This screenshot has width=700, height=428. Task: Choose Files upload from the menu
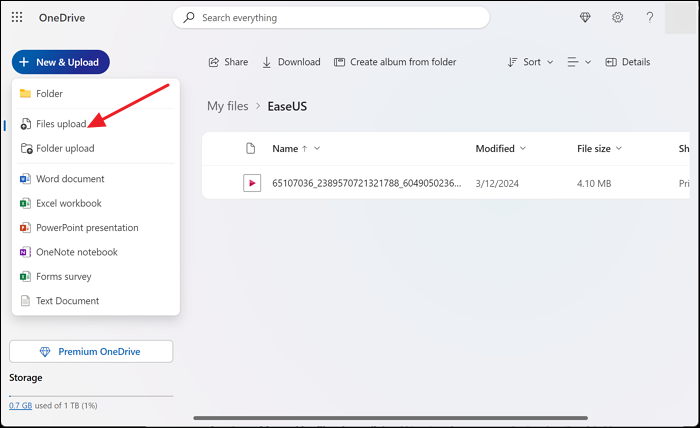[61, 124]
